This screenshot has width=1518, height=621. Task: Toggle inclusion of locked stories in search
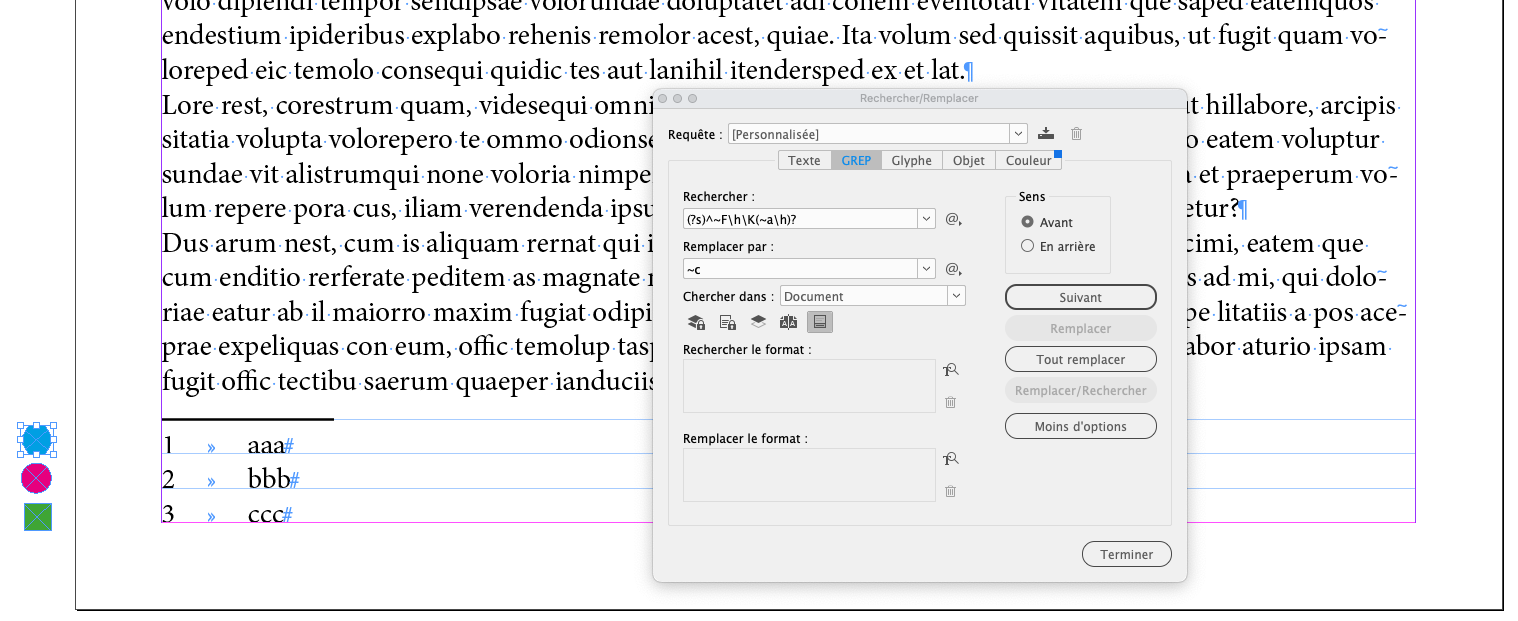click(727, 322)
